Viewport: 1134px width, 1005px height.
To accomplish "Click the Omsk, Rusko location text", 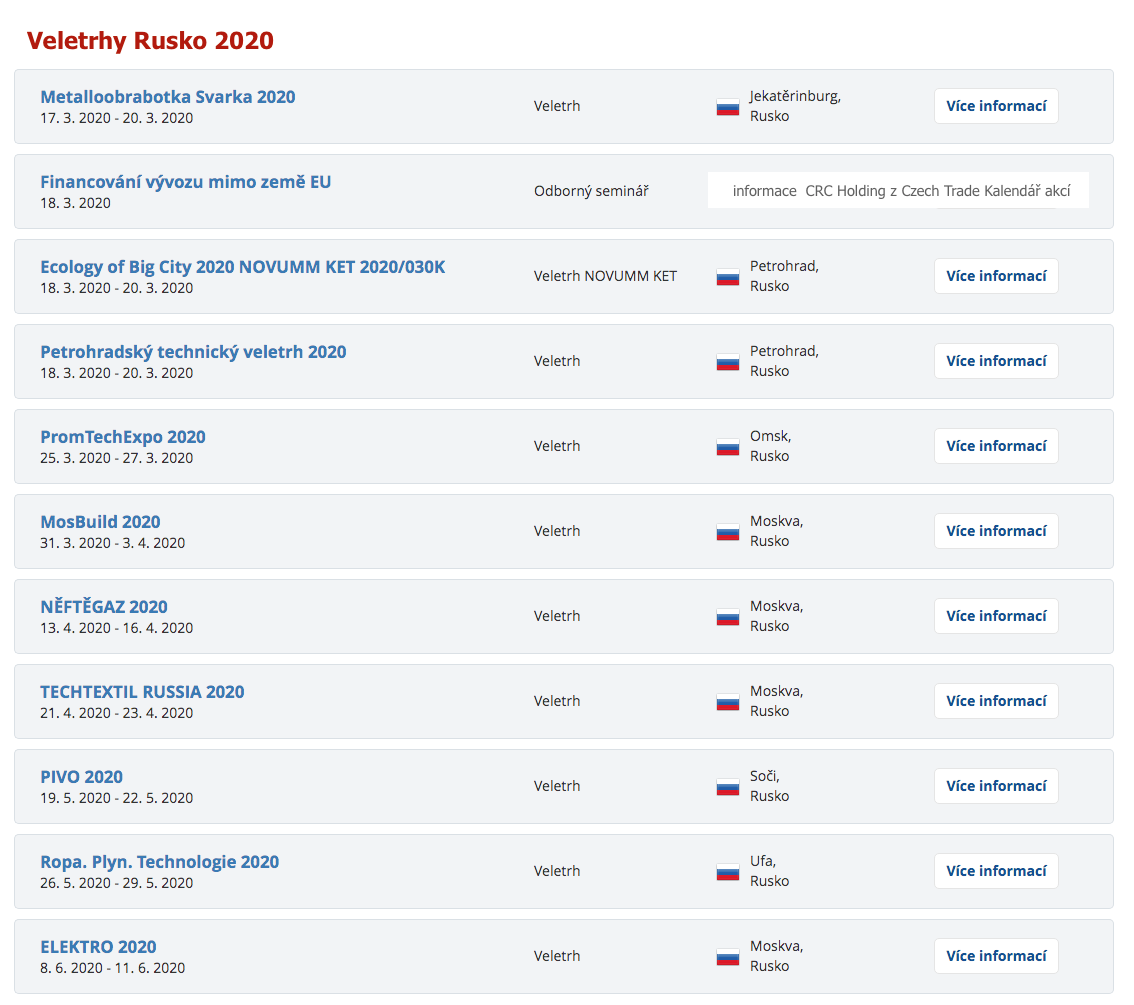I will (770, 446).
